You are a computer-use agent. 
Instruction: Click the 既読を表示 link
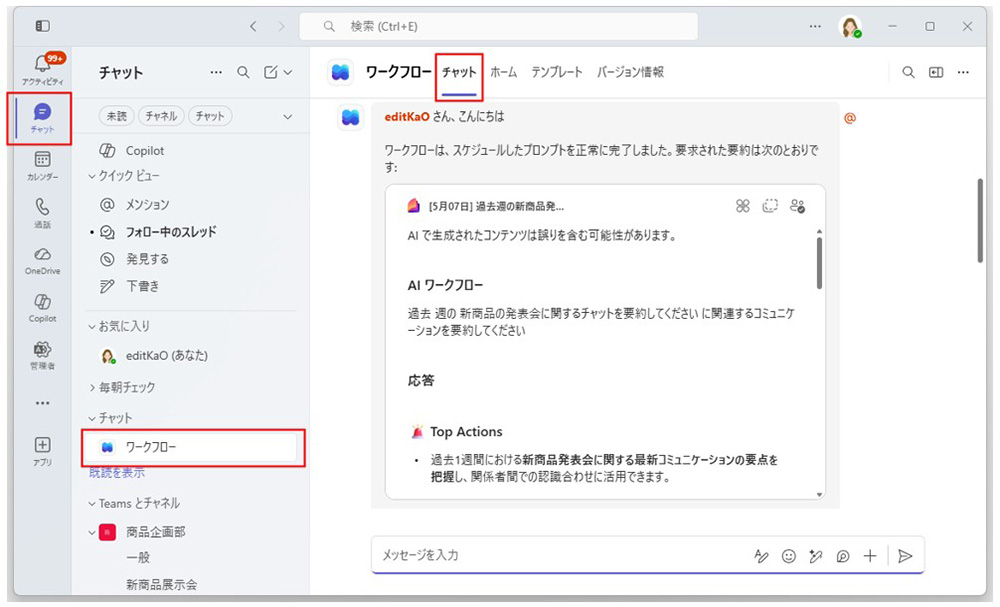point(117,472)
